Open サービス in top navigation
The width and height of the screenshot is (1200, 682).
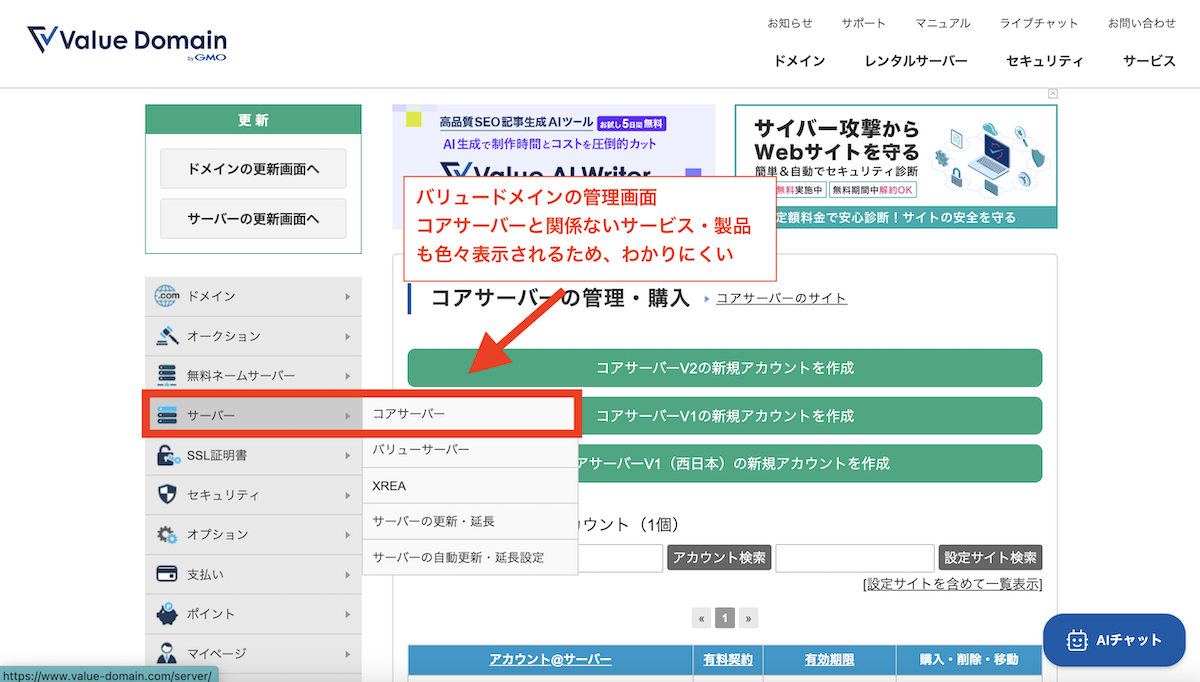pyautogui.click(x=1149, y=61)
